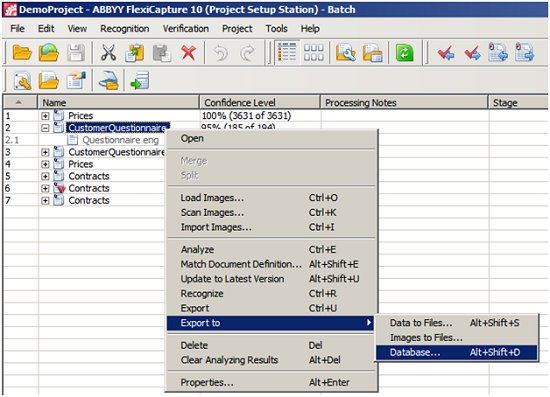Click the red check with right arrow

[x=472, y=53]
